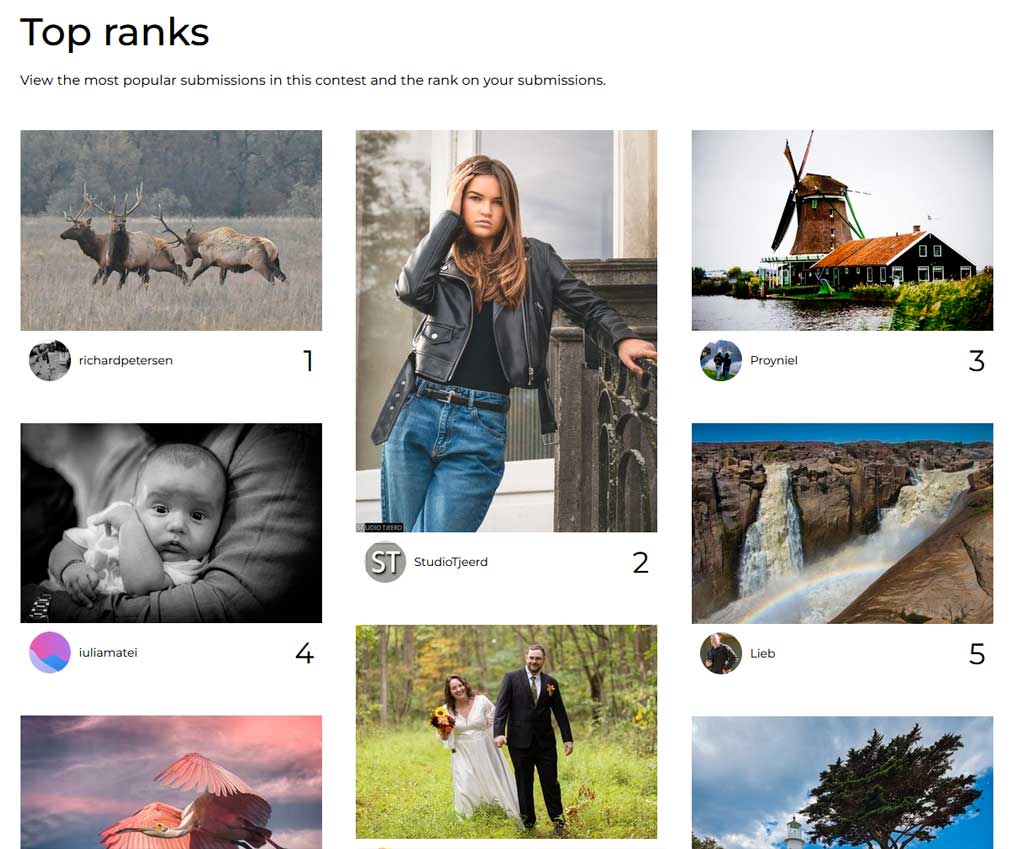The width and height of the screenshot is (1024, 849).
Task: Open the Dutch windmill photo
Action: tap(842, 231)
